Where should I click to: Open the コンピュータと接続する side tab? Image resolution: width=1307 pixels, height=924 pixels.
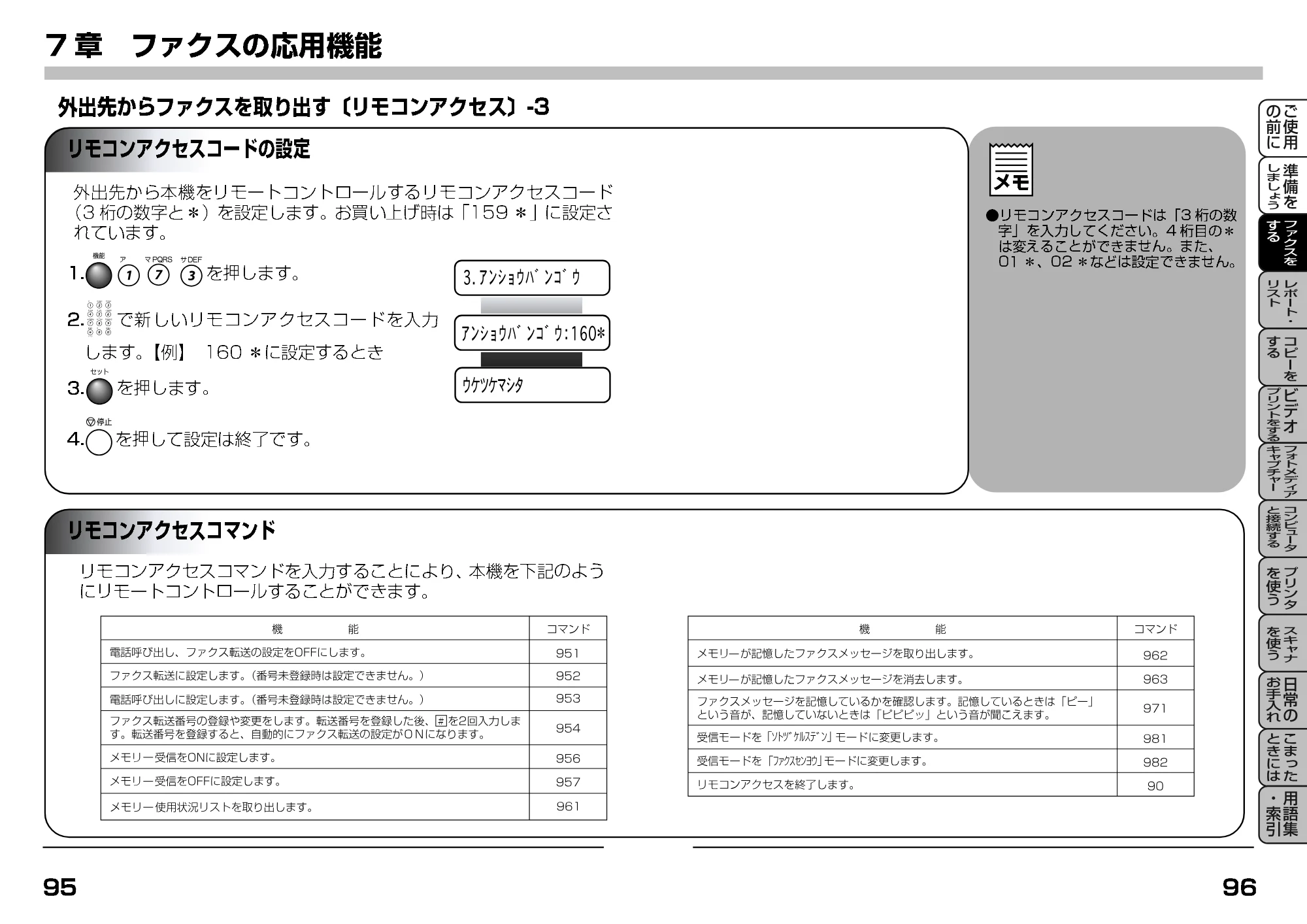1282,529
